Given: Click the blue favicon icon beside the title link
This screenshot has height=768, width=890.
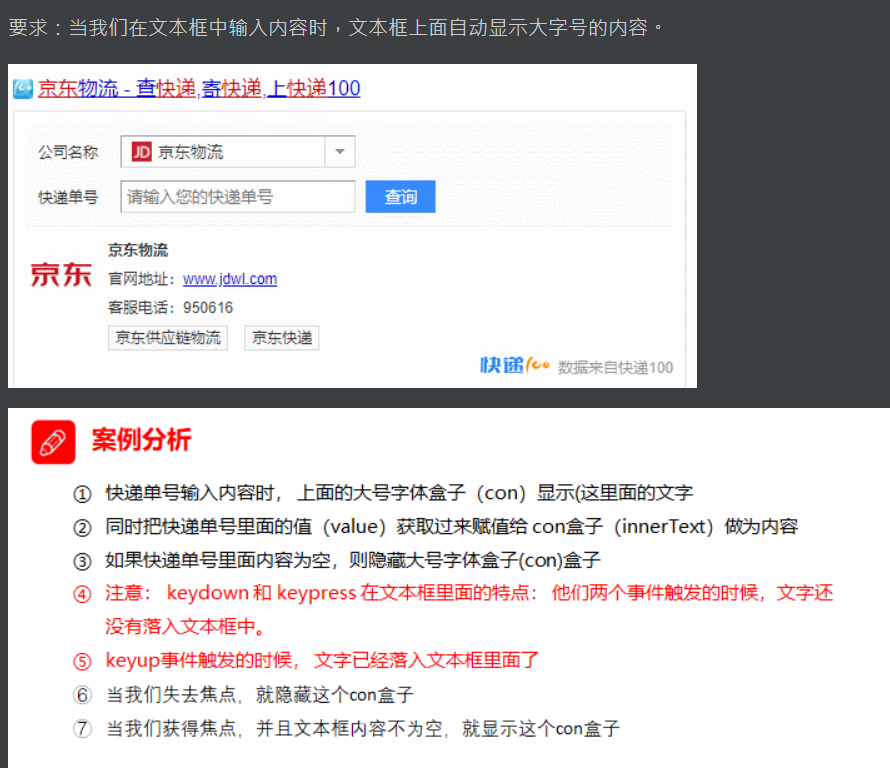Looking at the screenshot, I should pos(23,89).
